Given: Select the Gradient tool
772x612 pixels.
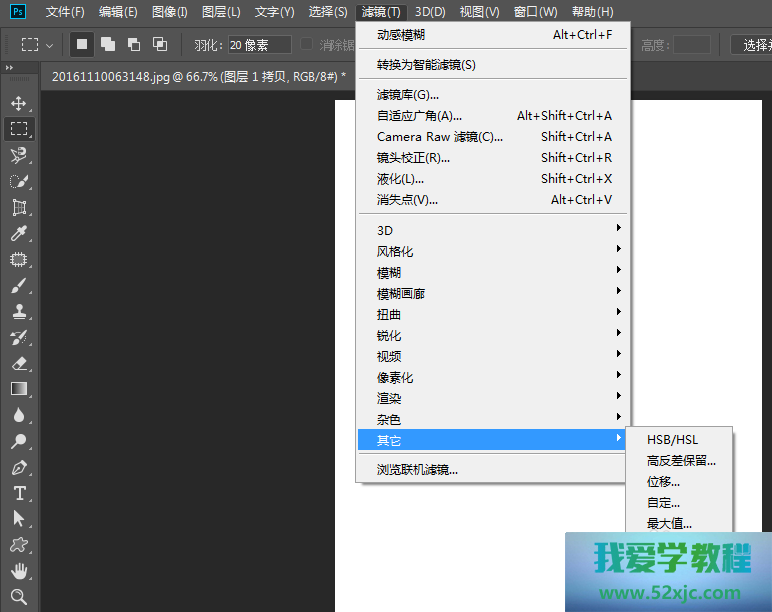Looking at the screenshot, I should coord(18,389).
